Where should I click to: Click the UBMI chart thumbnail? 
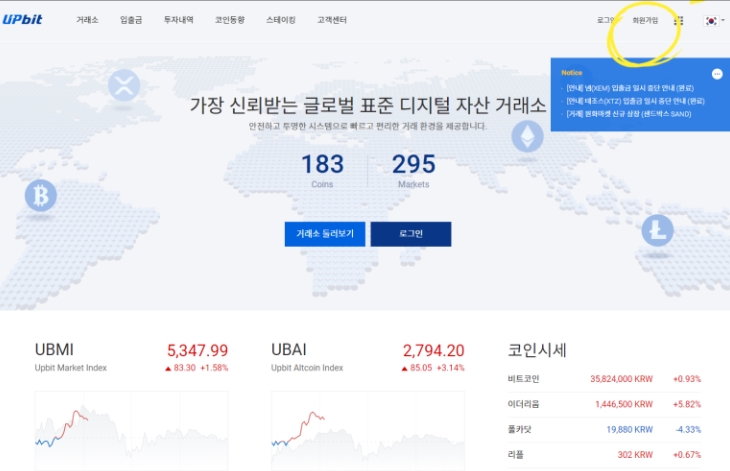[131, 431]
